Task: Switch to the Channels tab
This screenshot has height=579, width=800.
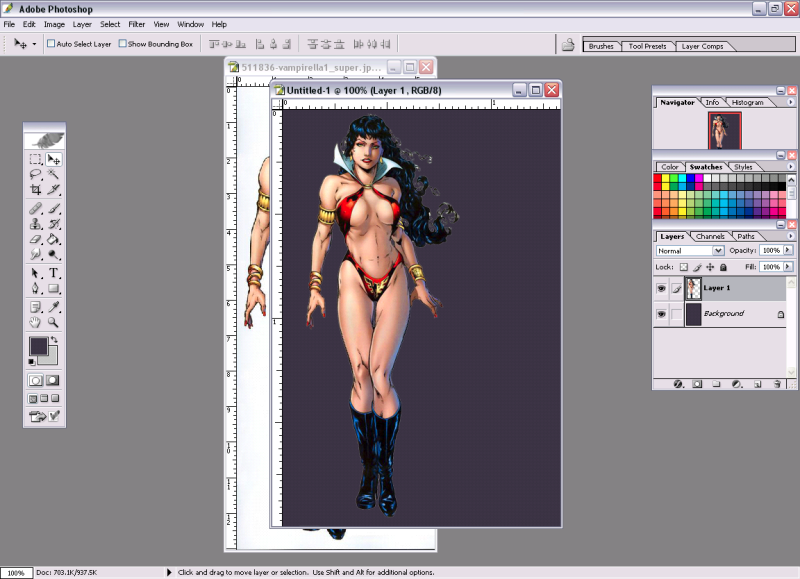Action: coord(710,236)
